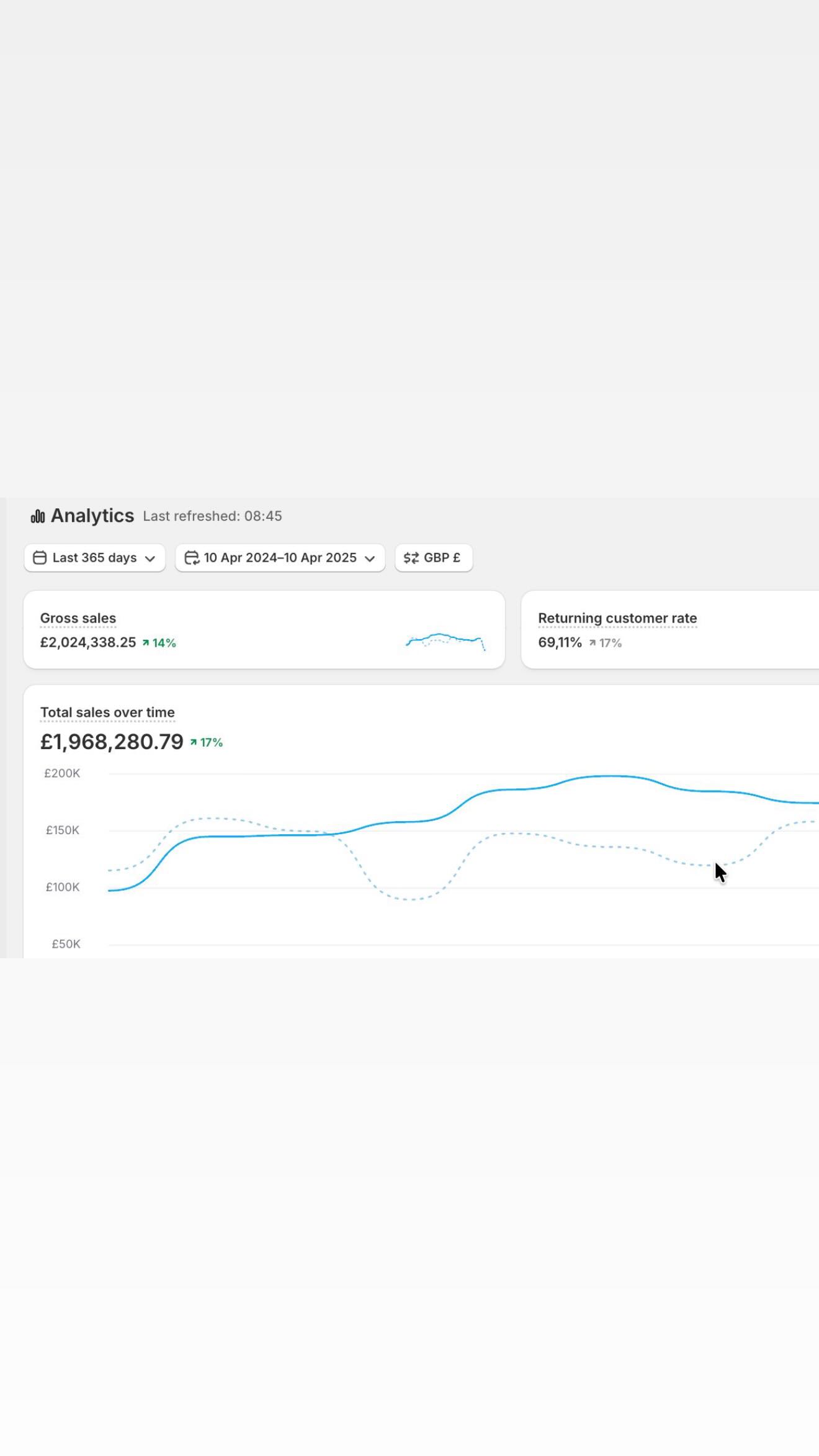This screenshot has height=1456, width=819.
Task: Open the Total sales over time label
Action: click(x=107, y=712)
